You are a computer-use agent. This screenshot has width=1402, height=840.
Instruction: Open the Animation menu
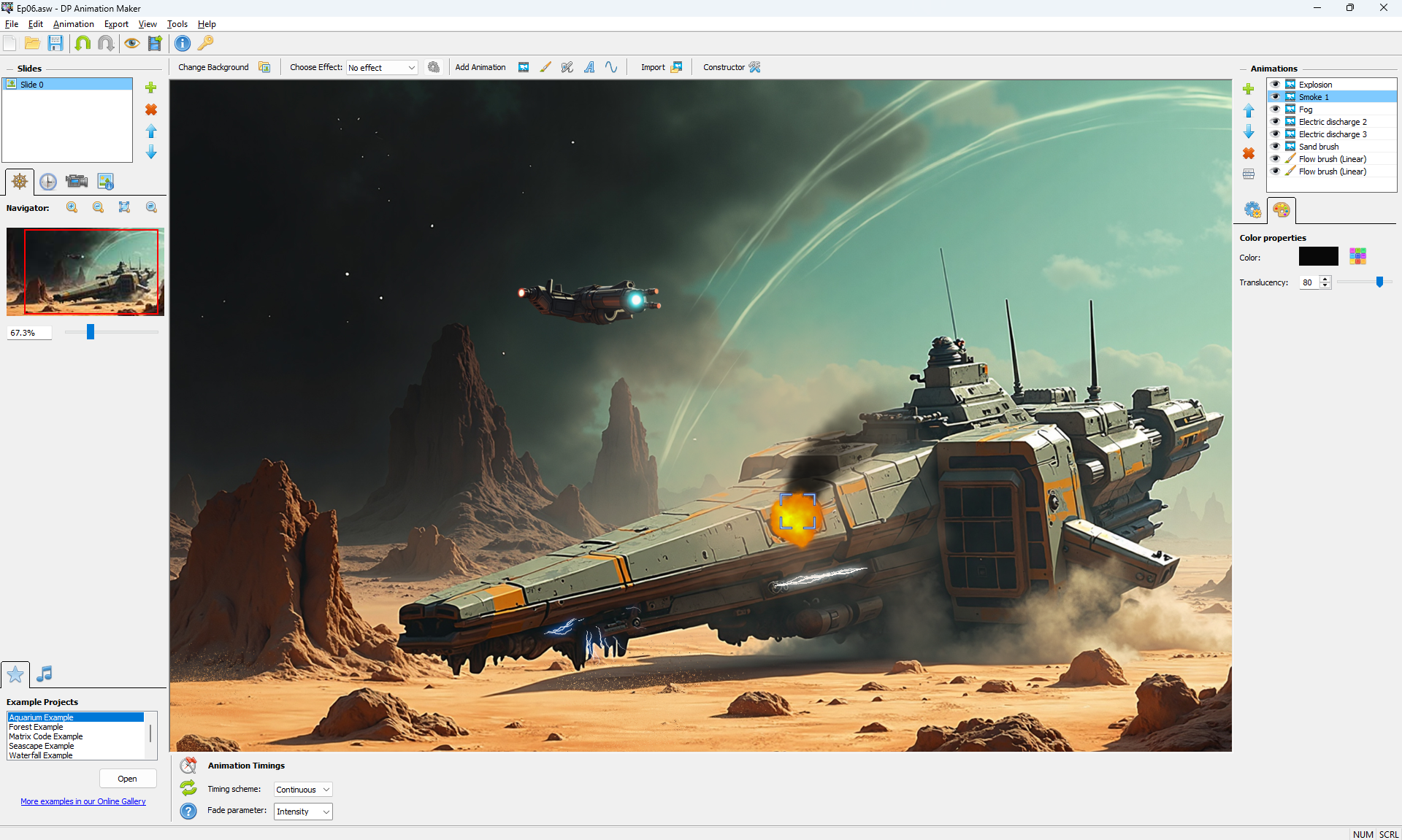pyautogui.click(x=73, y=24)
